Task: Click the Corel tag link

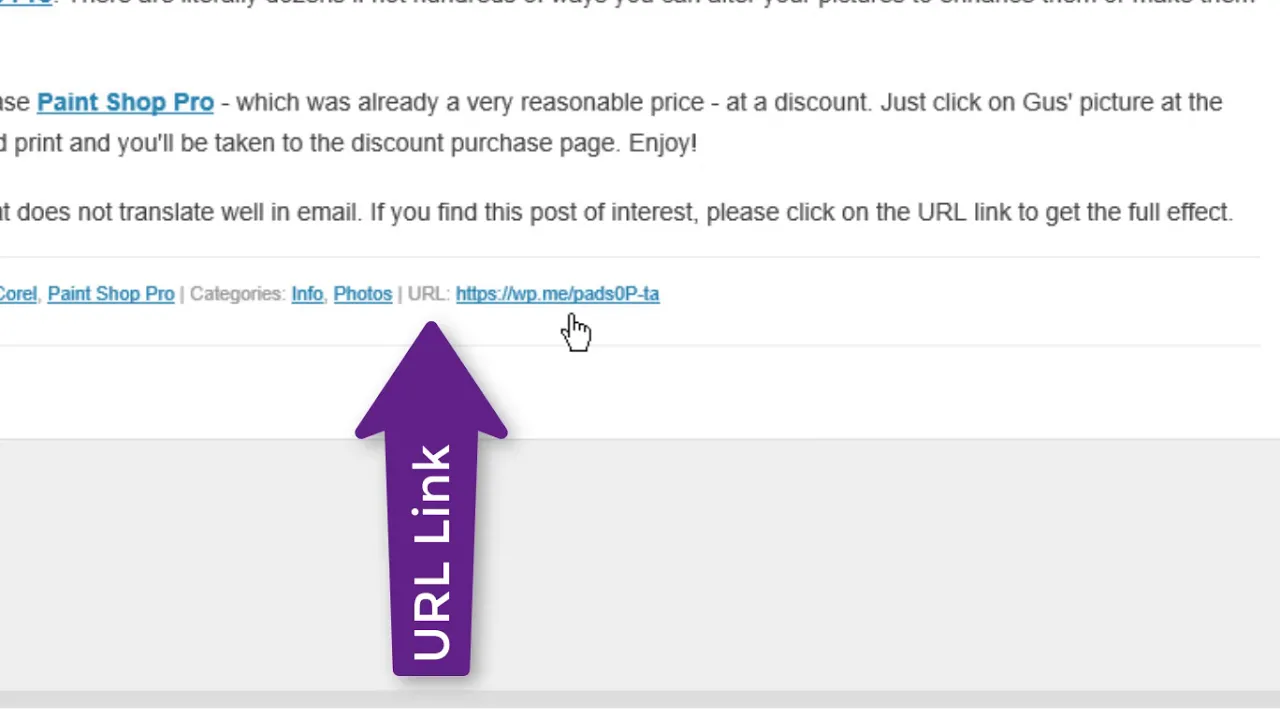Action: [18, 294]
